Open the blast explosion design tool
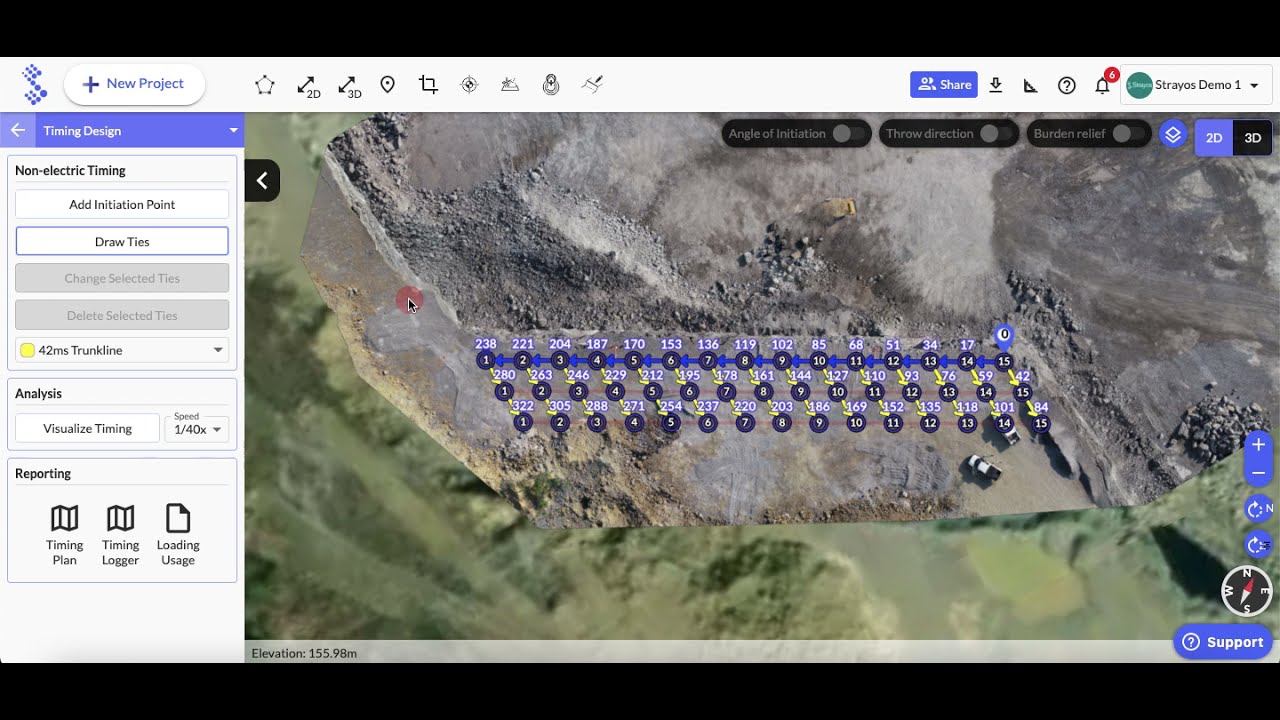This screenshot has width=1280, height=720. point(510,85)
